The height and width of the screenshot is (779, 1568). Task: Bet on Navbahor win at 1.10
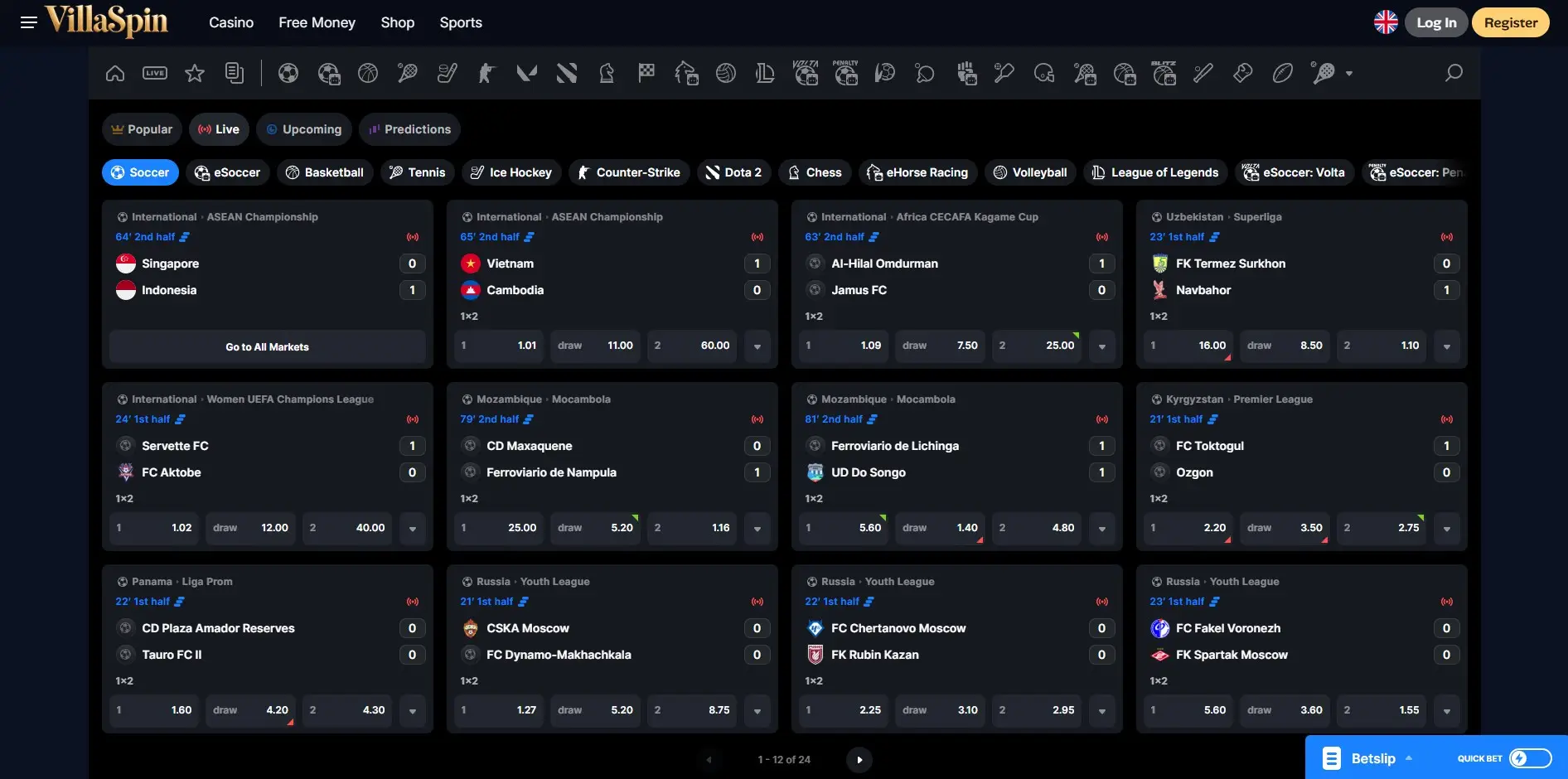(1382, 346)
